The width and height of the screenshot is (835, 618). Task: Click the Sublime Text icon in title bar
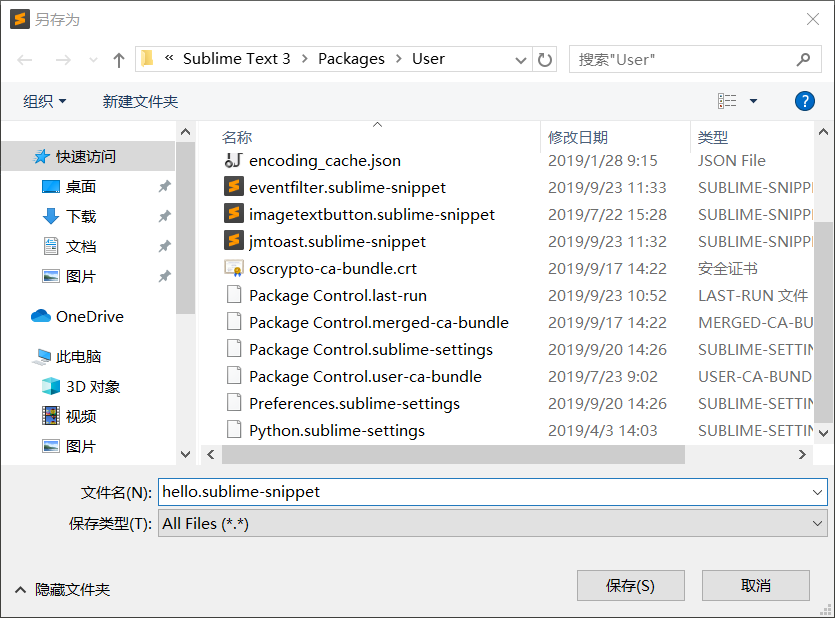click(x=20, y=19)
